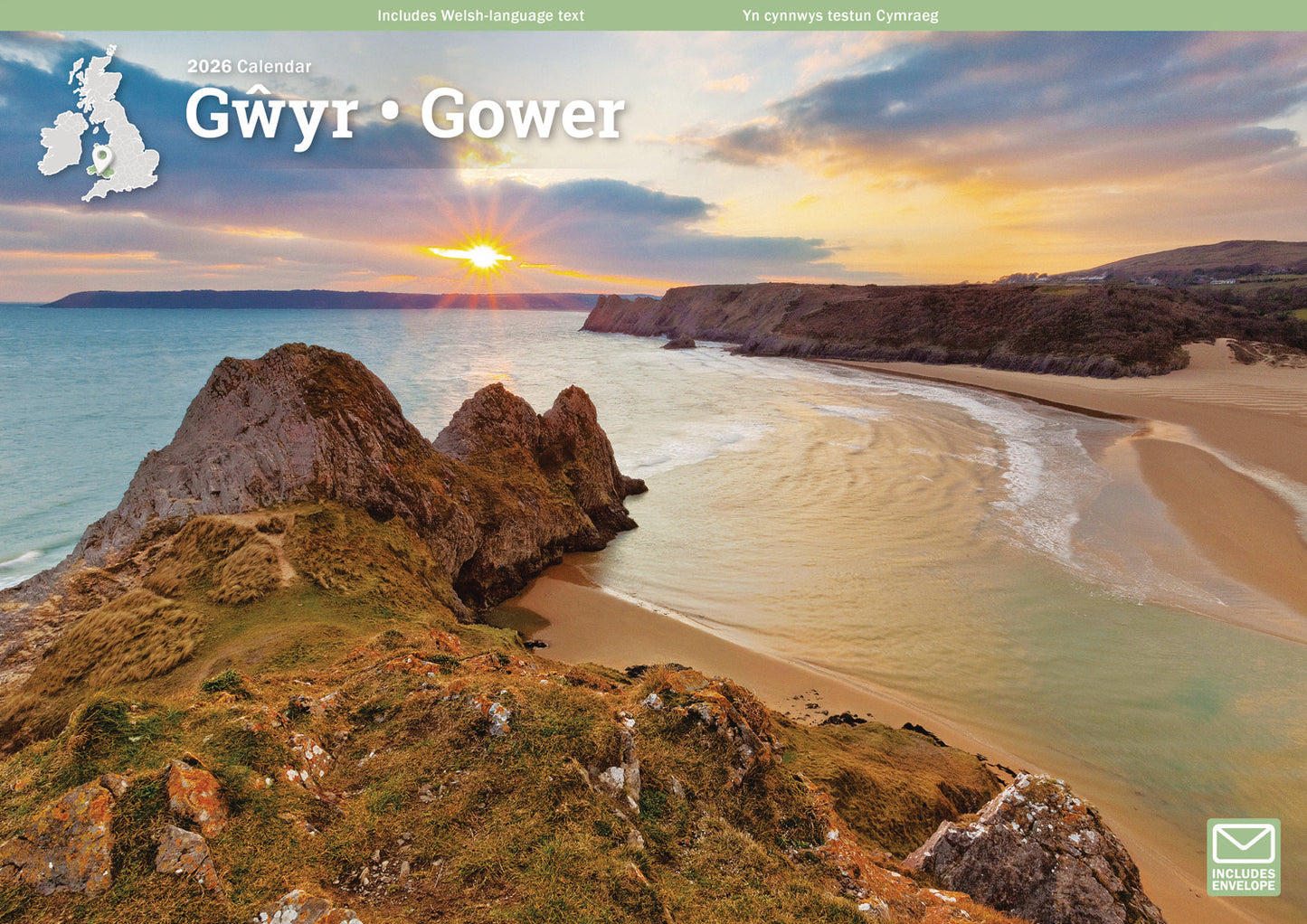The image size is (1307, 924).
Task: Click the sunburst over the horizon
Action: (482, 256)
